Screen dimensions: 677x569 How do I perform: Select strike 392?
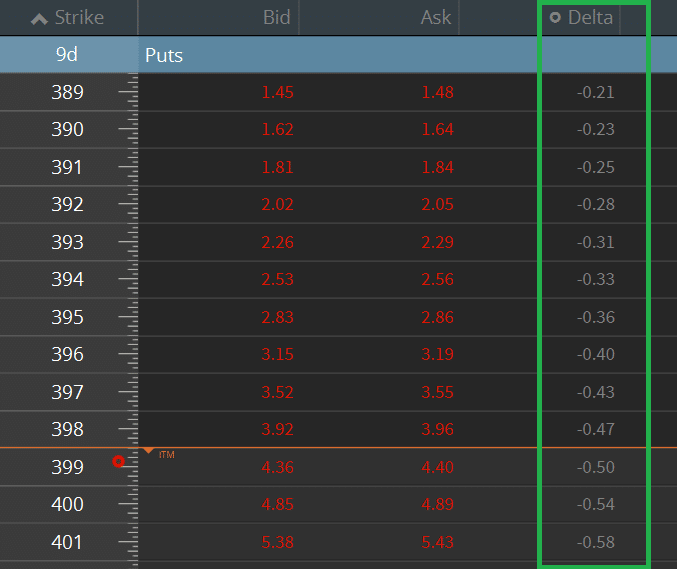coord(67,205)
